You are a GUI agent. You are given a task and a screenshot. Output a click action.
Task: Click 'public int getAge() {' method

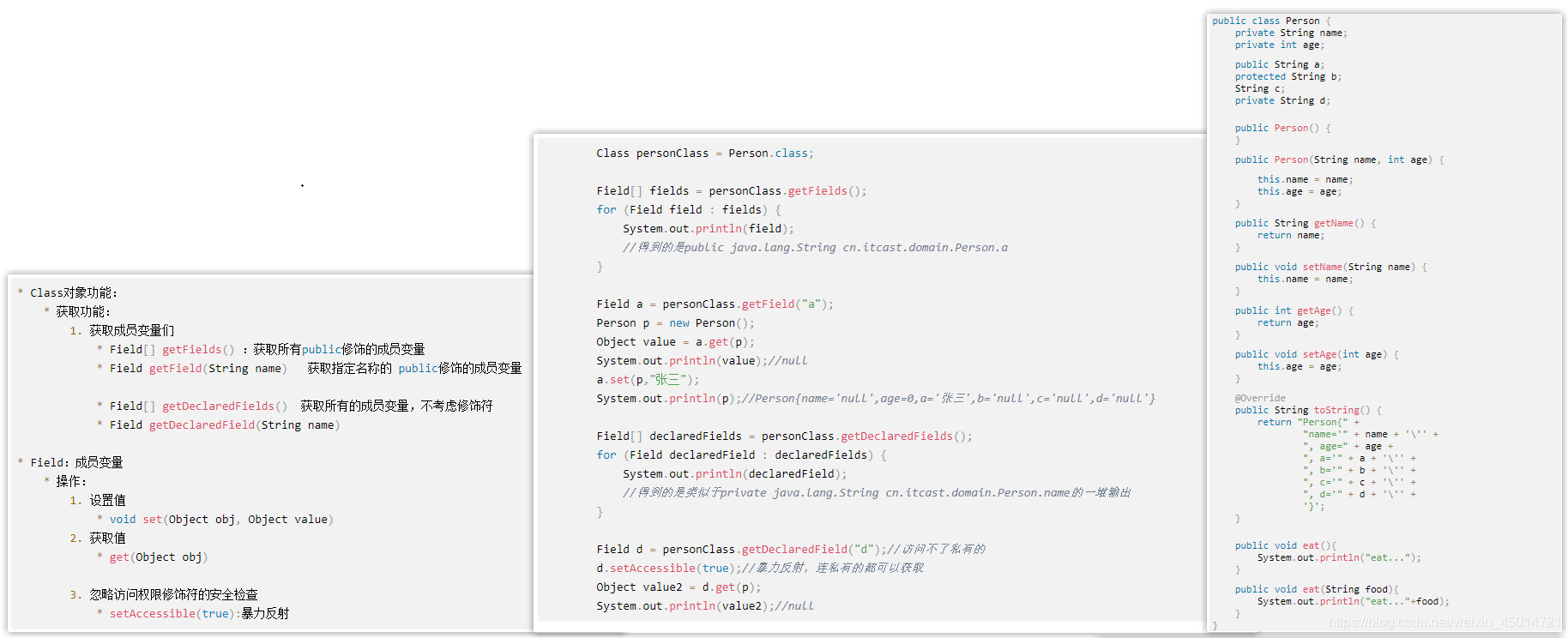pos(1294,310)
